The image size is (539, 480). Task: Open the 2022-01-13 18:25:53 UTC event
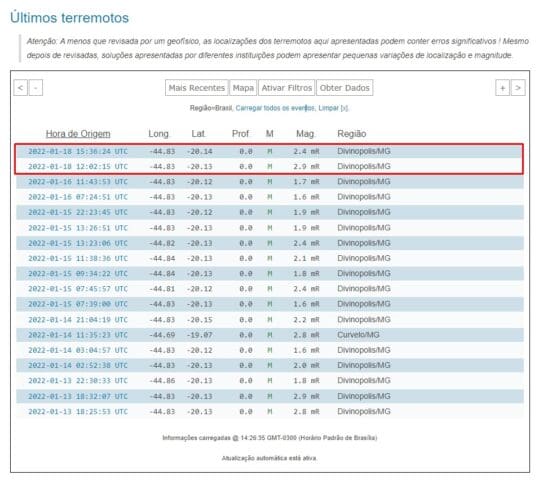click(78, 412)
